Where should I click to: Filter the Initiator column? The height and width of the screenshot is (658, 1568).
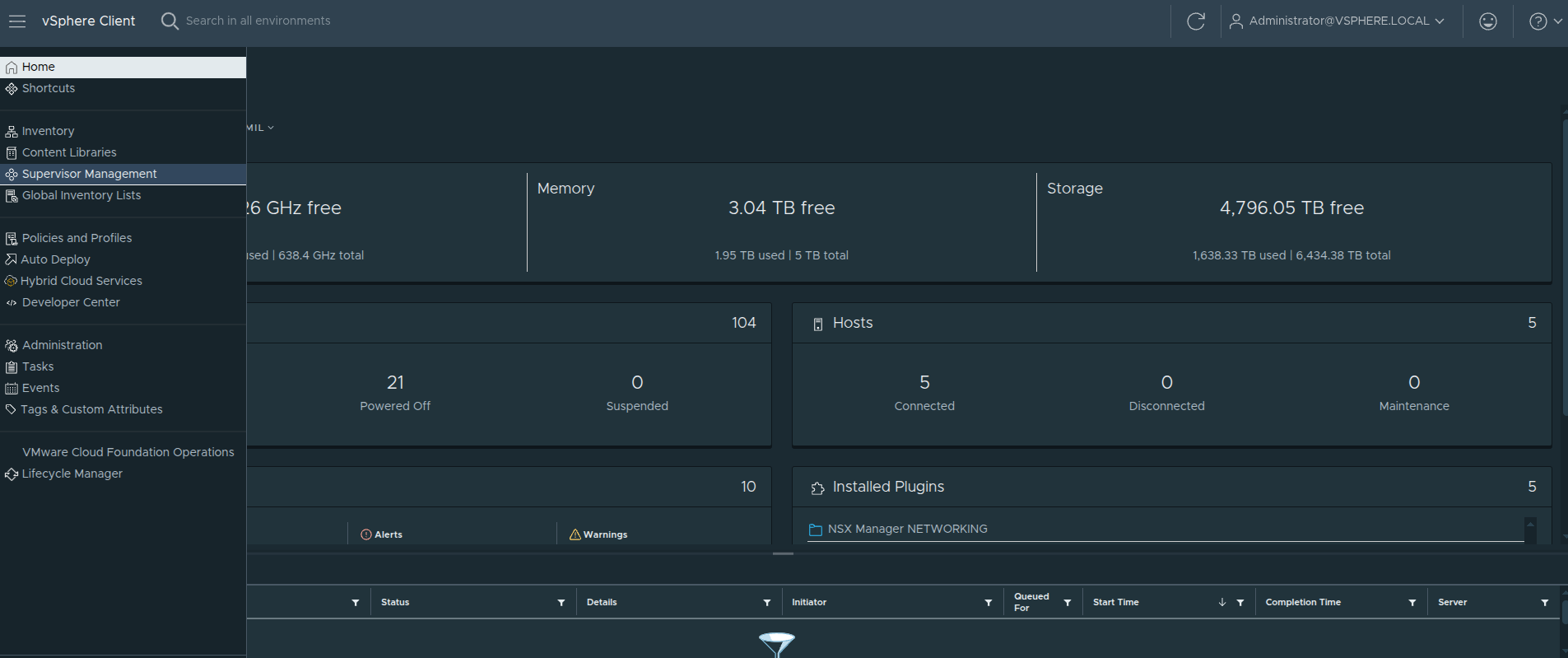coord(989,603)
